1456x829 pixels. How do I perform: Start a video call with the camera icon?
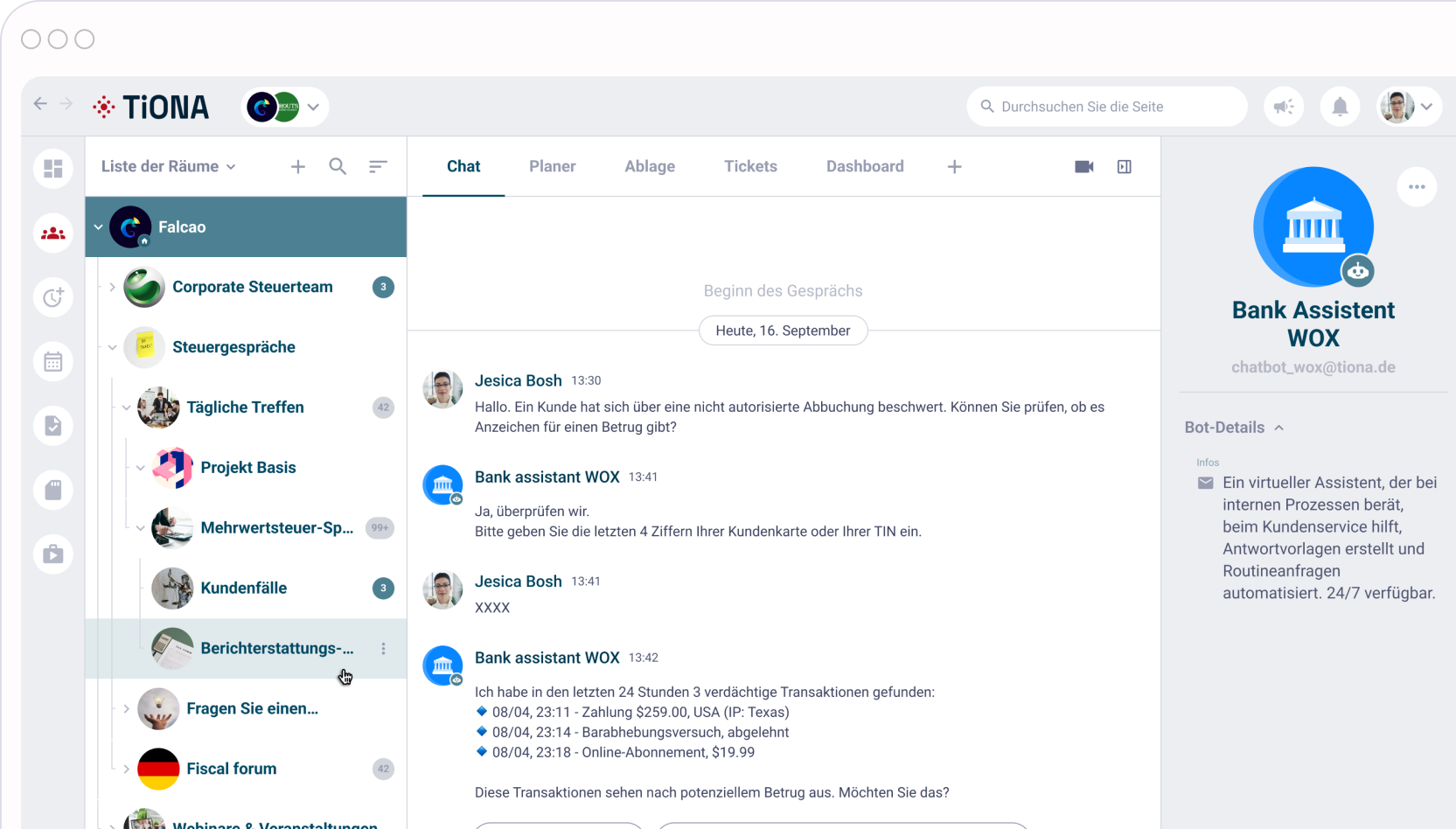[x=1084, y=166]
